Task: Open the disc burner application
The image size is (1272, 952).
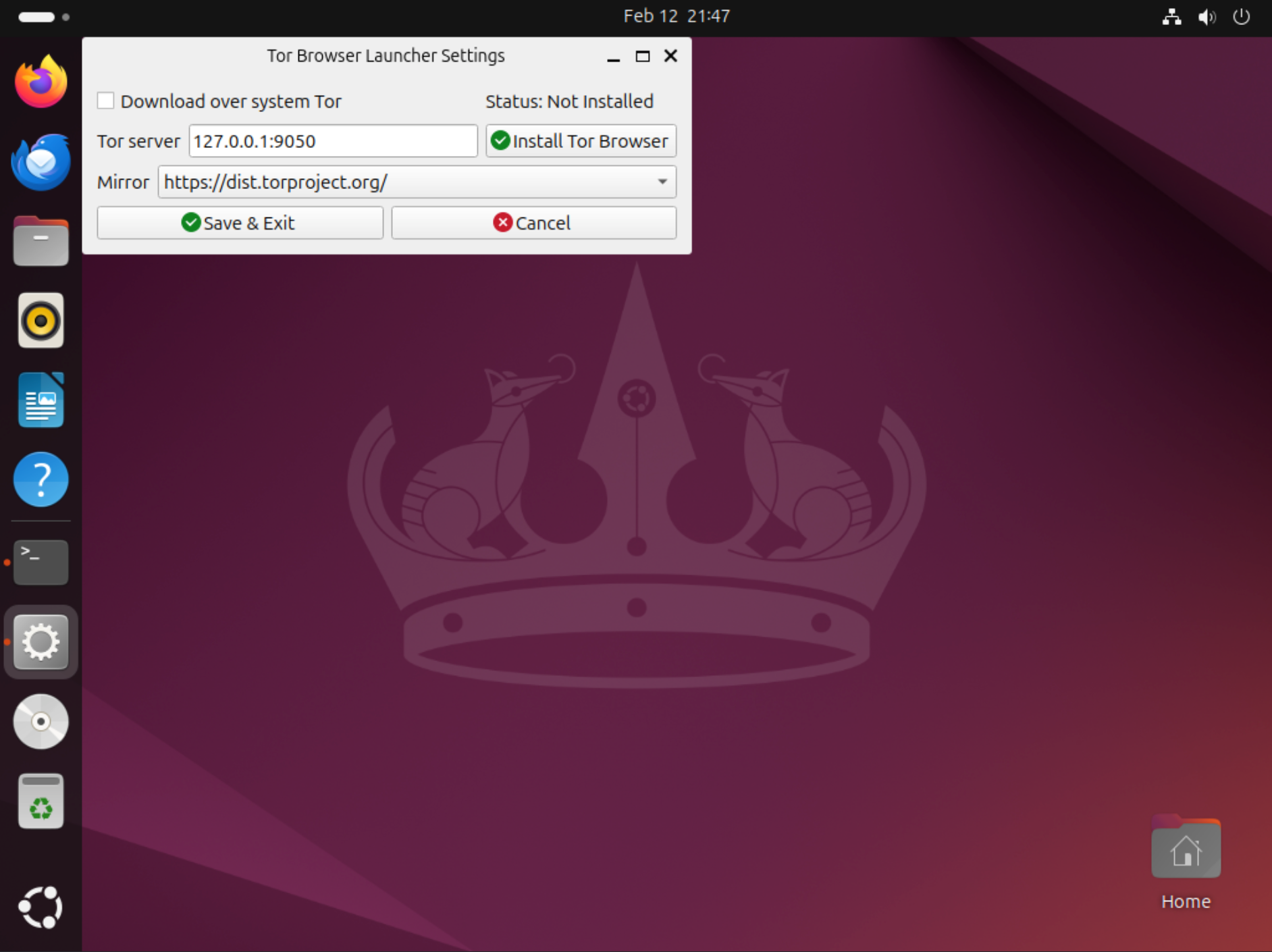Action: 40,721
